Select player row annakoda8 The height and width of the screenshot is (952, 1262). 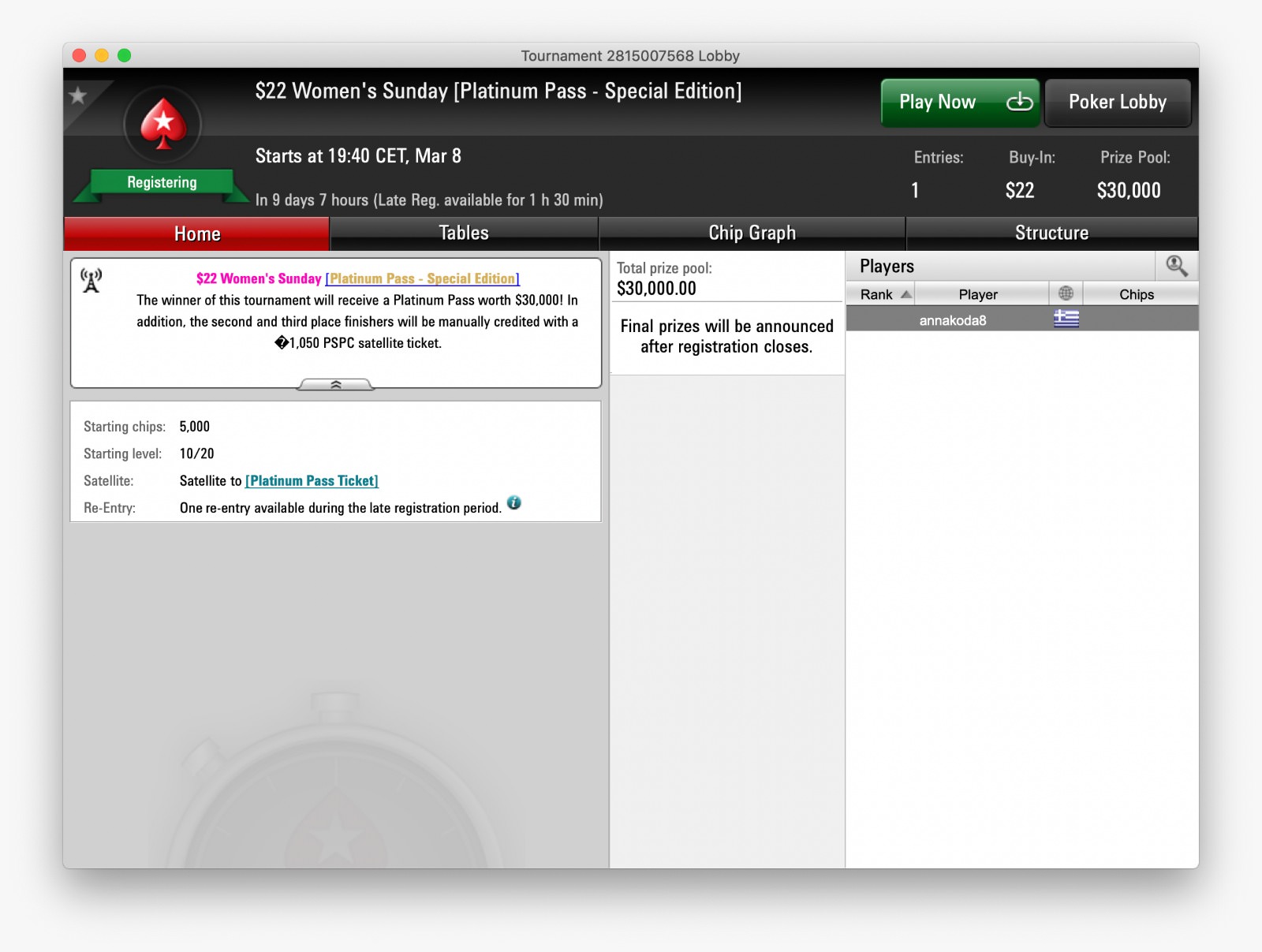pos(1022,319)
